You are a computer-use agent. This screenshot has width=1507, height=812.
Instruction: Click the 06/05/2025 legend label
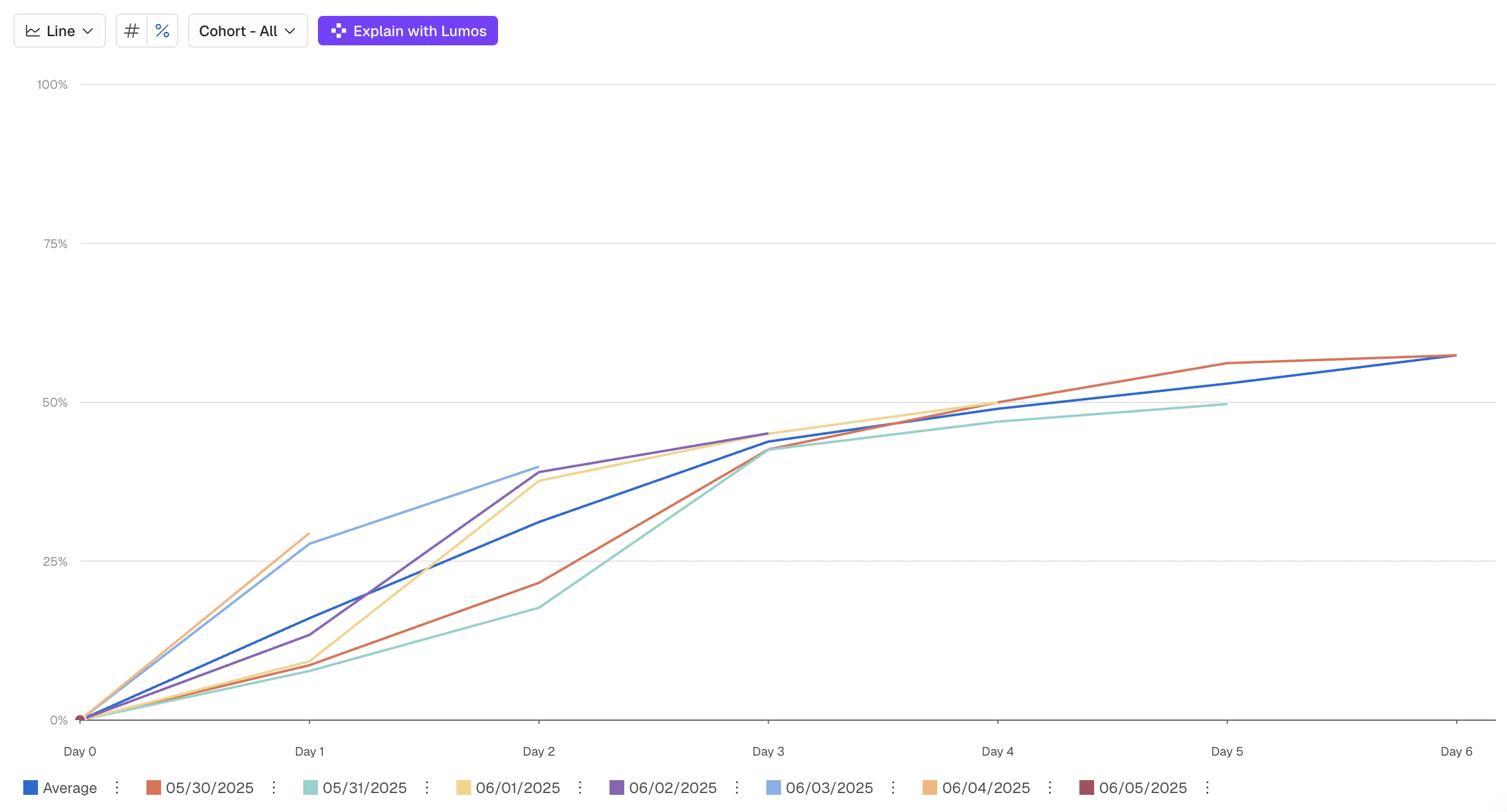point(1143,788)
